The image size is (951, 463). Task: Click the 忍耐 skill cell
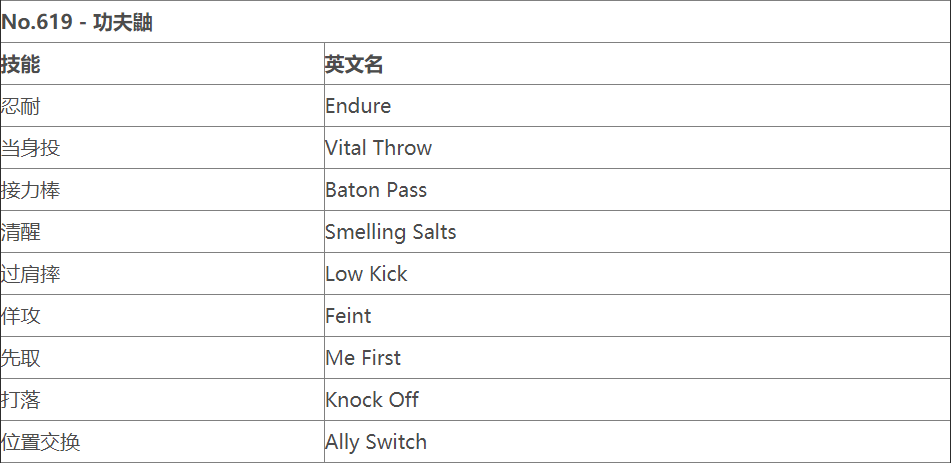(21, 106)
